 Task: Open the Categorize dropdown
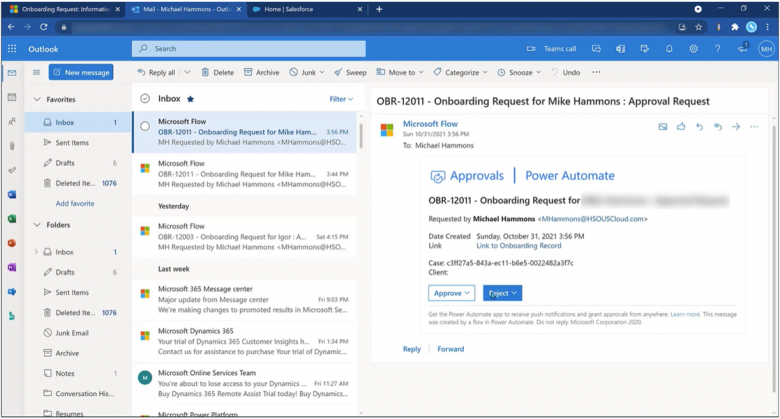[460, 73]
